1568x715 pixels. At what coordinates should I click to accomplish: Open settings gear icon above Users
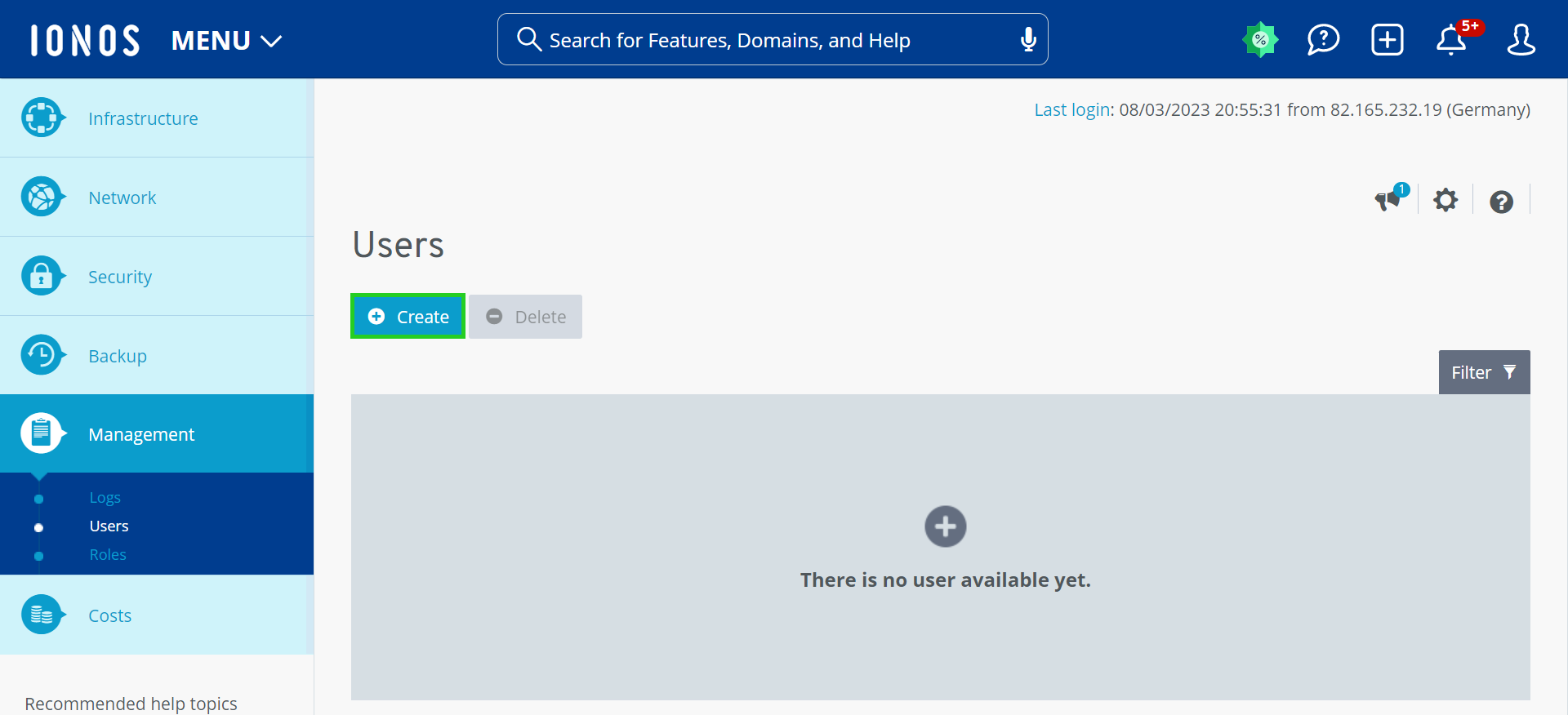(1445, 200)
